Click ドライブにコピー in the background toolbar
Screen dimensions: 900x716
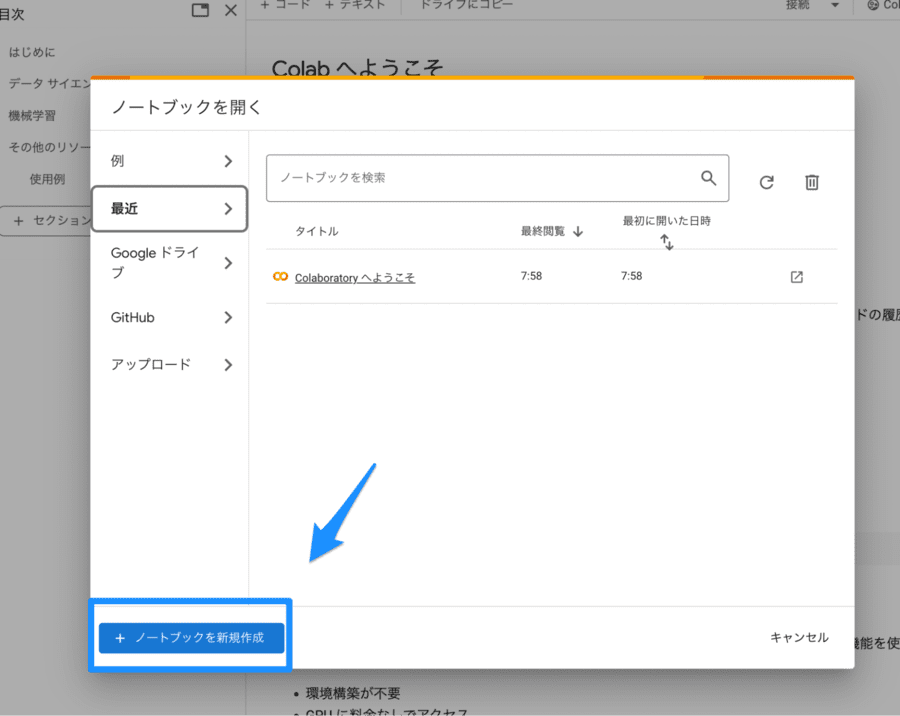(x=467, y=5)
